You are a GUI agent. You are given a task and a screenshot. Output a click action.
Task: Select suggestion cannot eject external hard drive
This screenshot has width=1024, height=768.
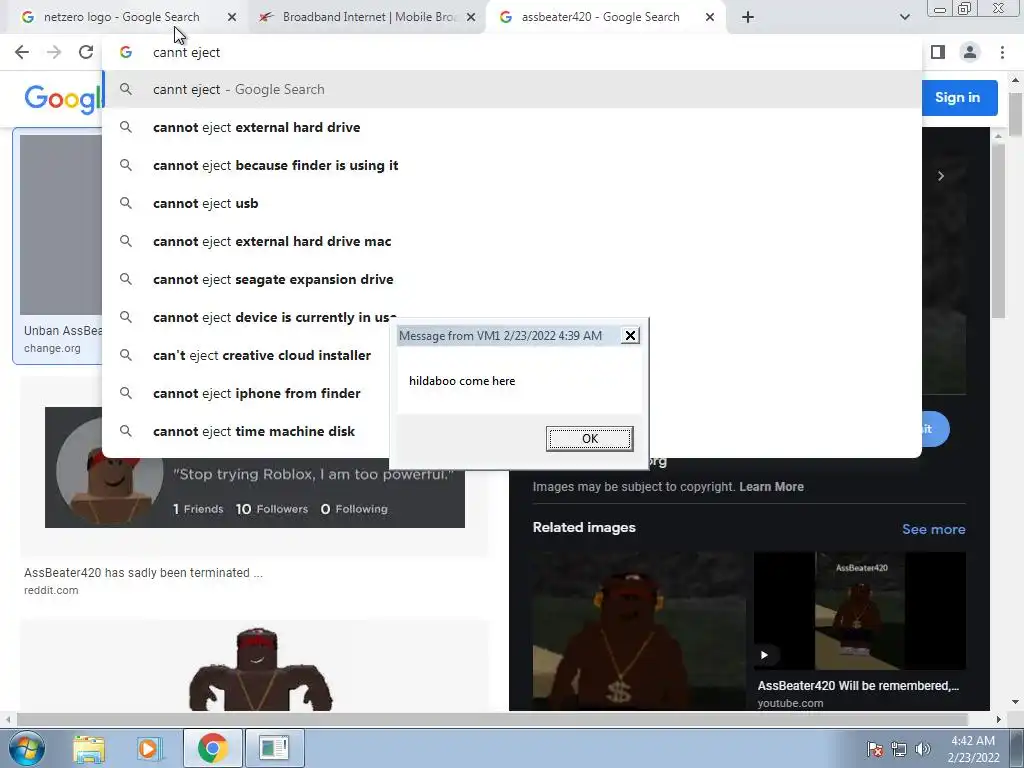(512, 127)
